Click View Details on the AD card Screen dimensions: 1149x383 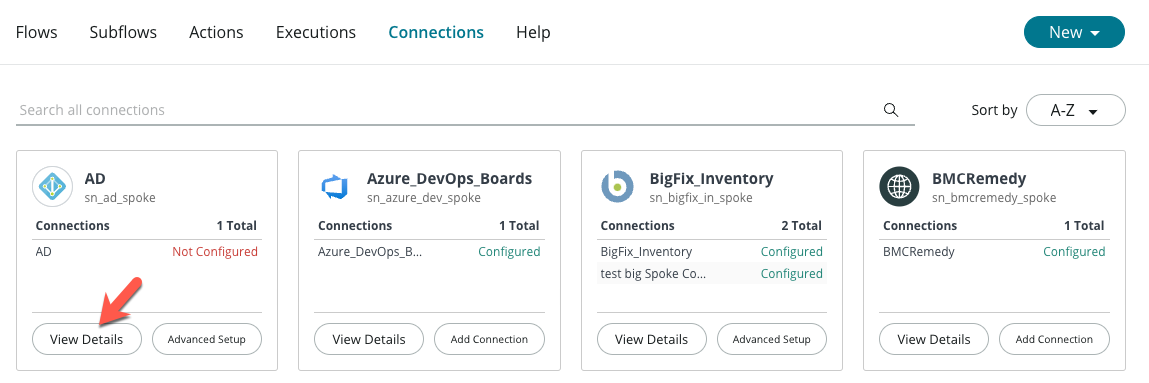tap(86, 339)
